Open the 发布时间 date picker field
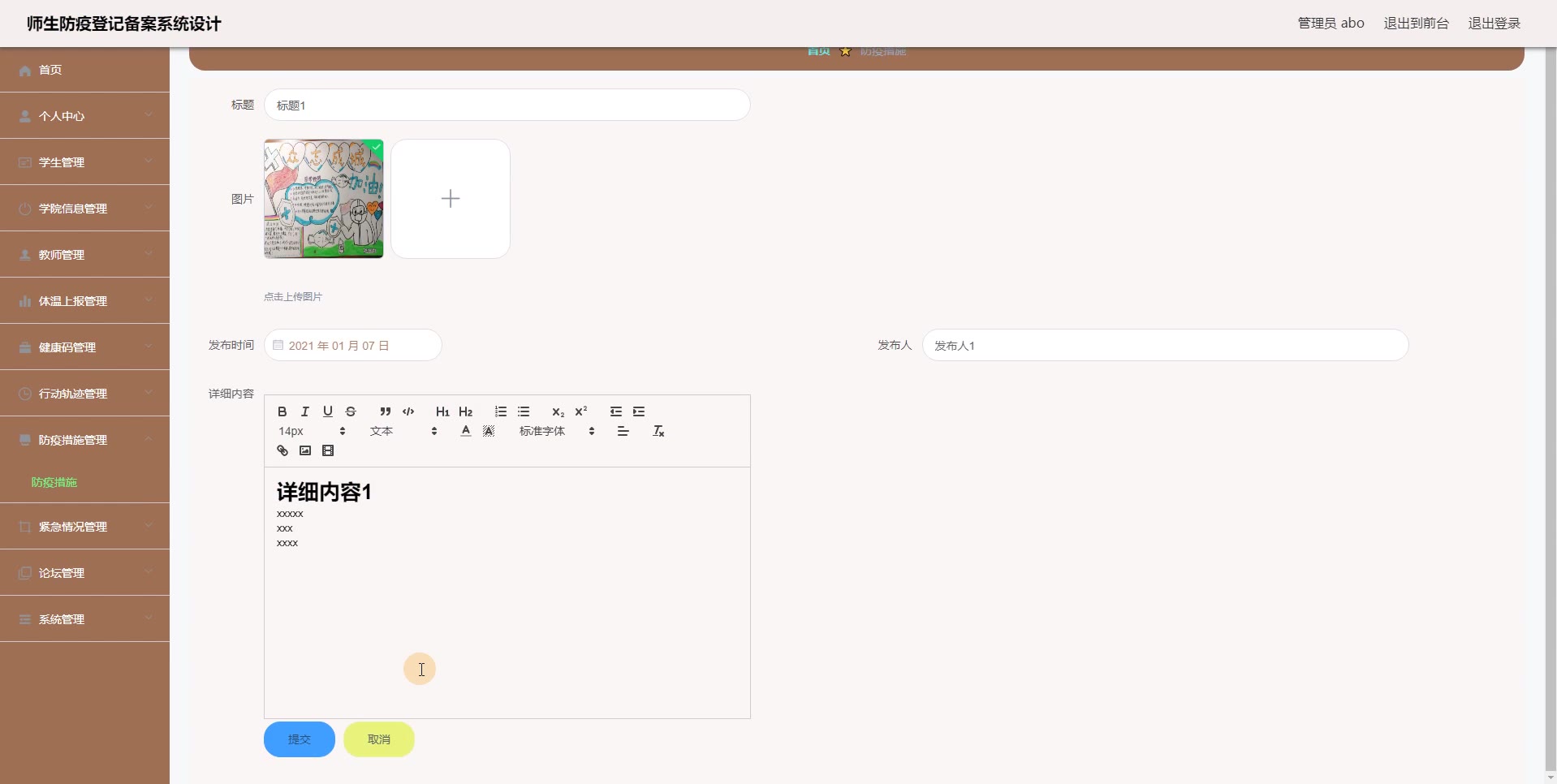This screenshot has width=1557, height=784. [x=353, y=345]
